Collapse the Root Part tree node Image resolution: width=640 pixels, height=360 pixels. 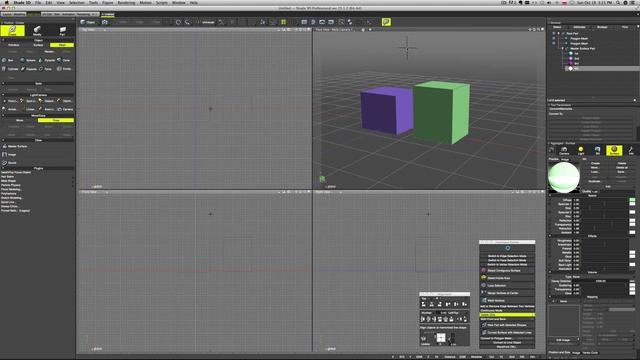tap(559, 33)
